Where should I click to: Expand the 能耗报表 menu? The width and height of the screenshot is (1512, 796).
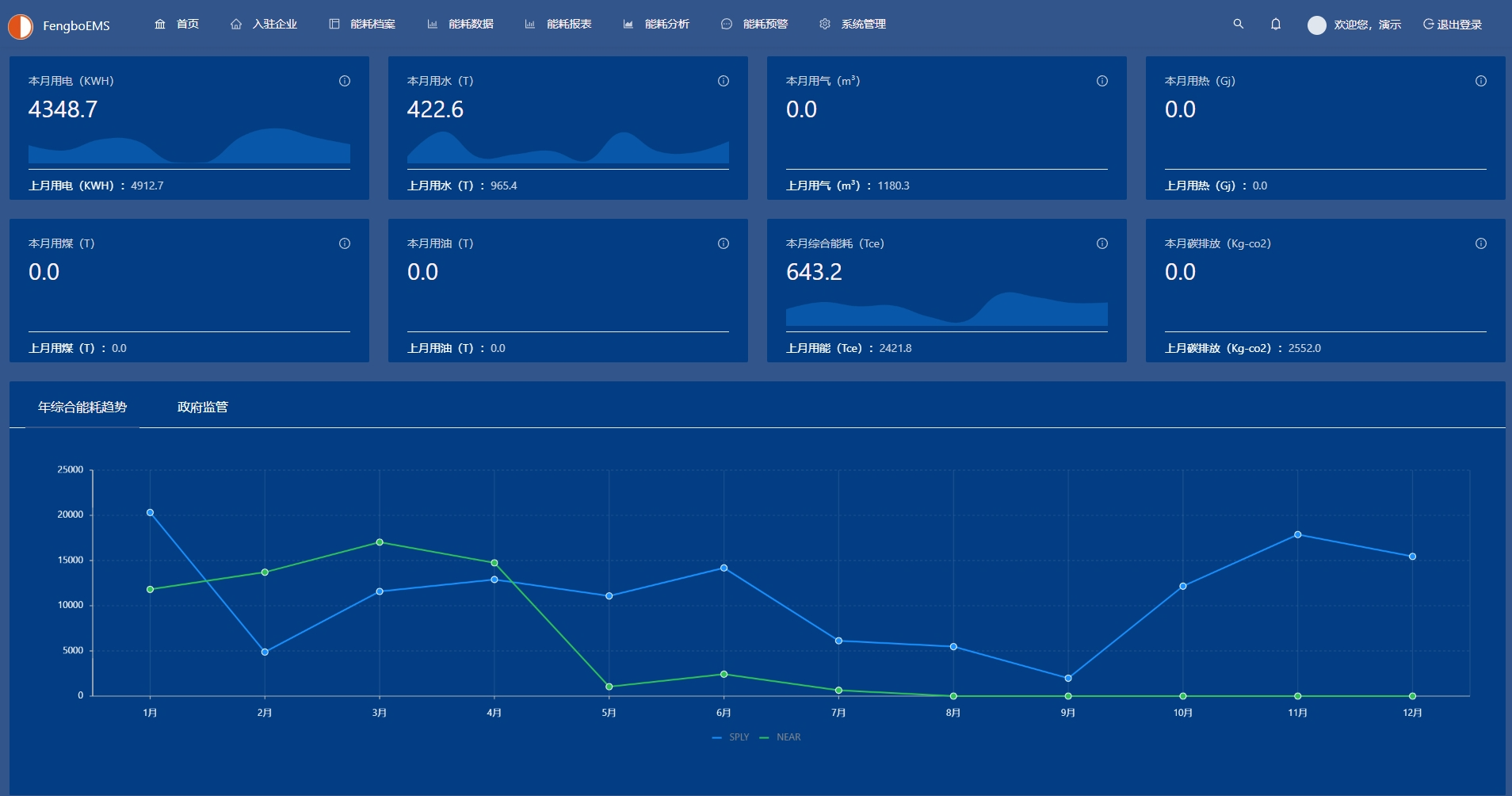[559, 25]
